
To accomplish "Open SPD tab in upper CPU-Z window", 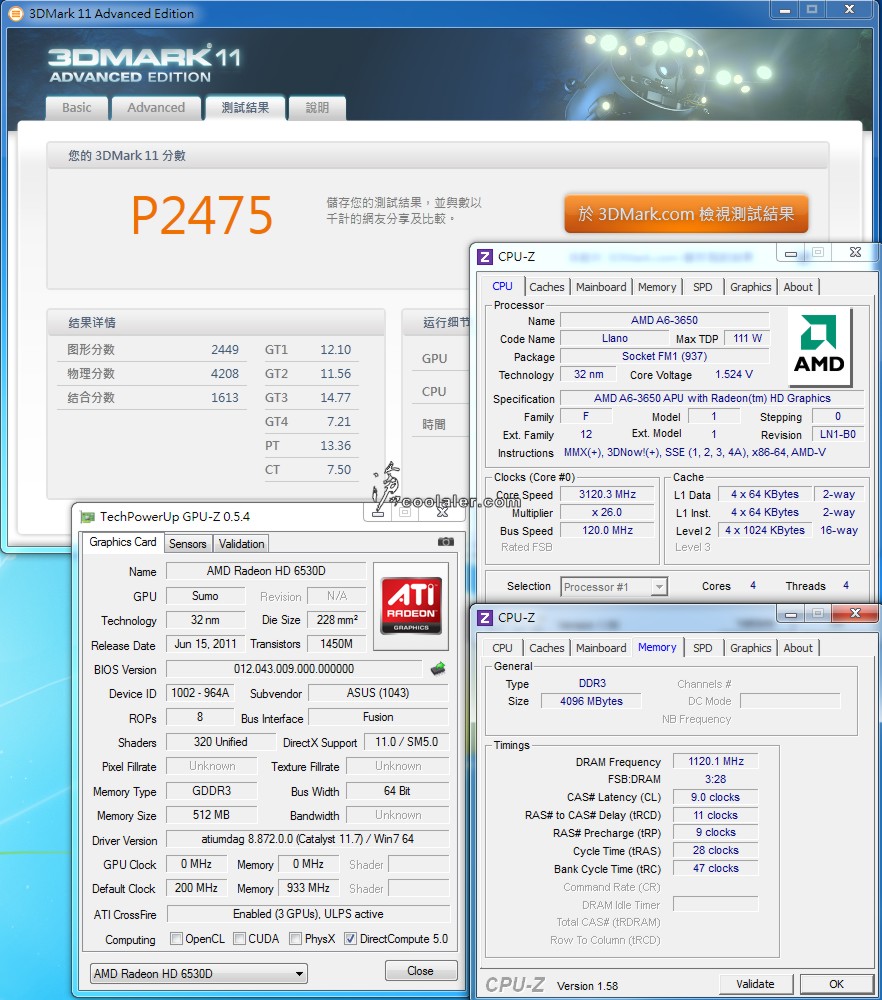I will (x=702, y=287).
